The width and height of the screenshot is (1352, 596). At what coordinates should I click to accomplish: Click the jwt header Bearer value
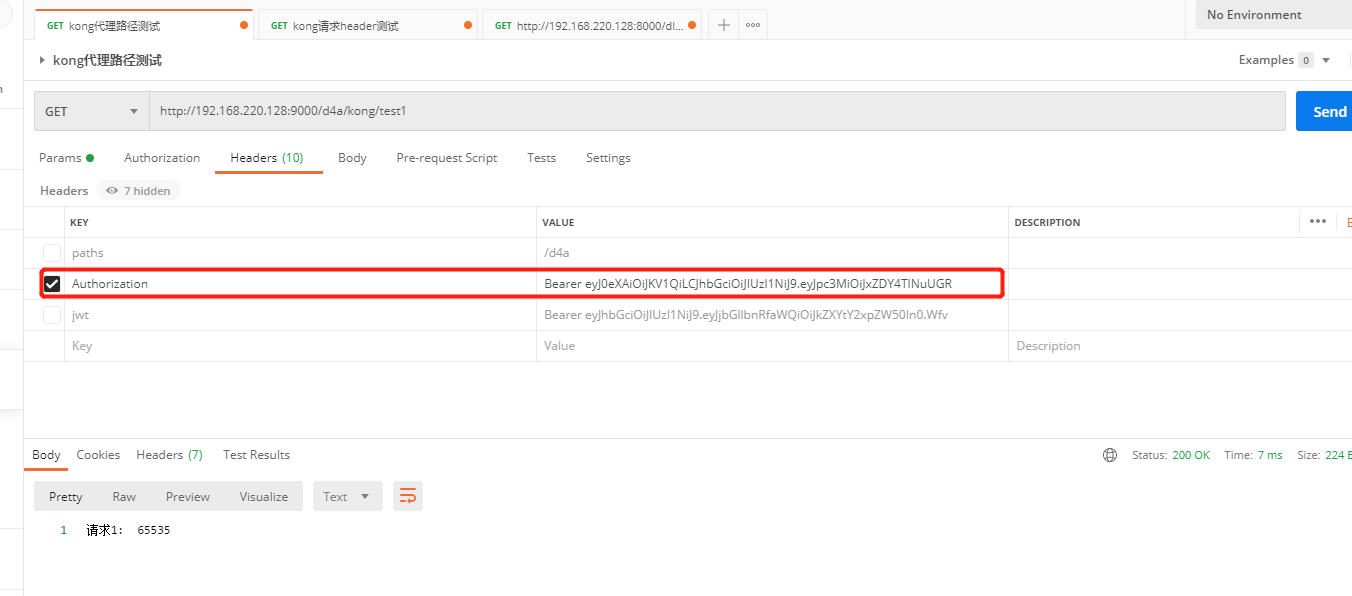click(x=746, y=315)
